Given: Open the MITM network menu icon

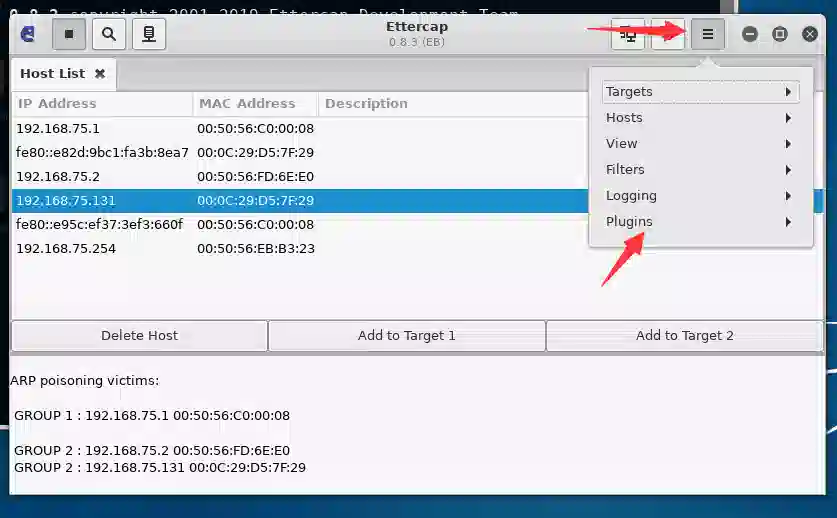Looking at the screenshot, I should coord(628,35).
